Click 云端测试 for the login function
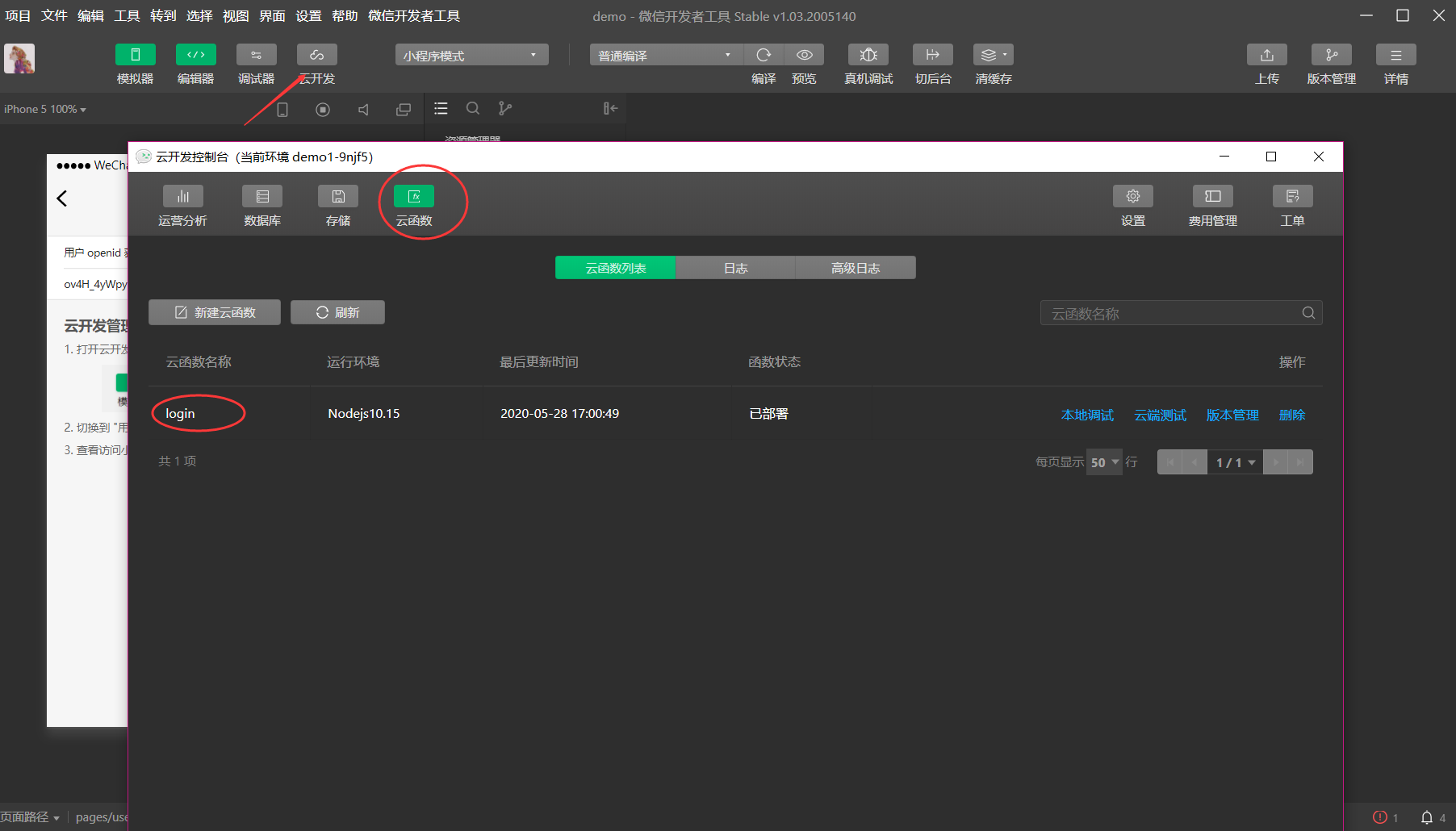The height and width of the screenshot is (831, 1456). point(1160,415)
